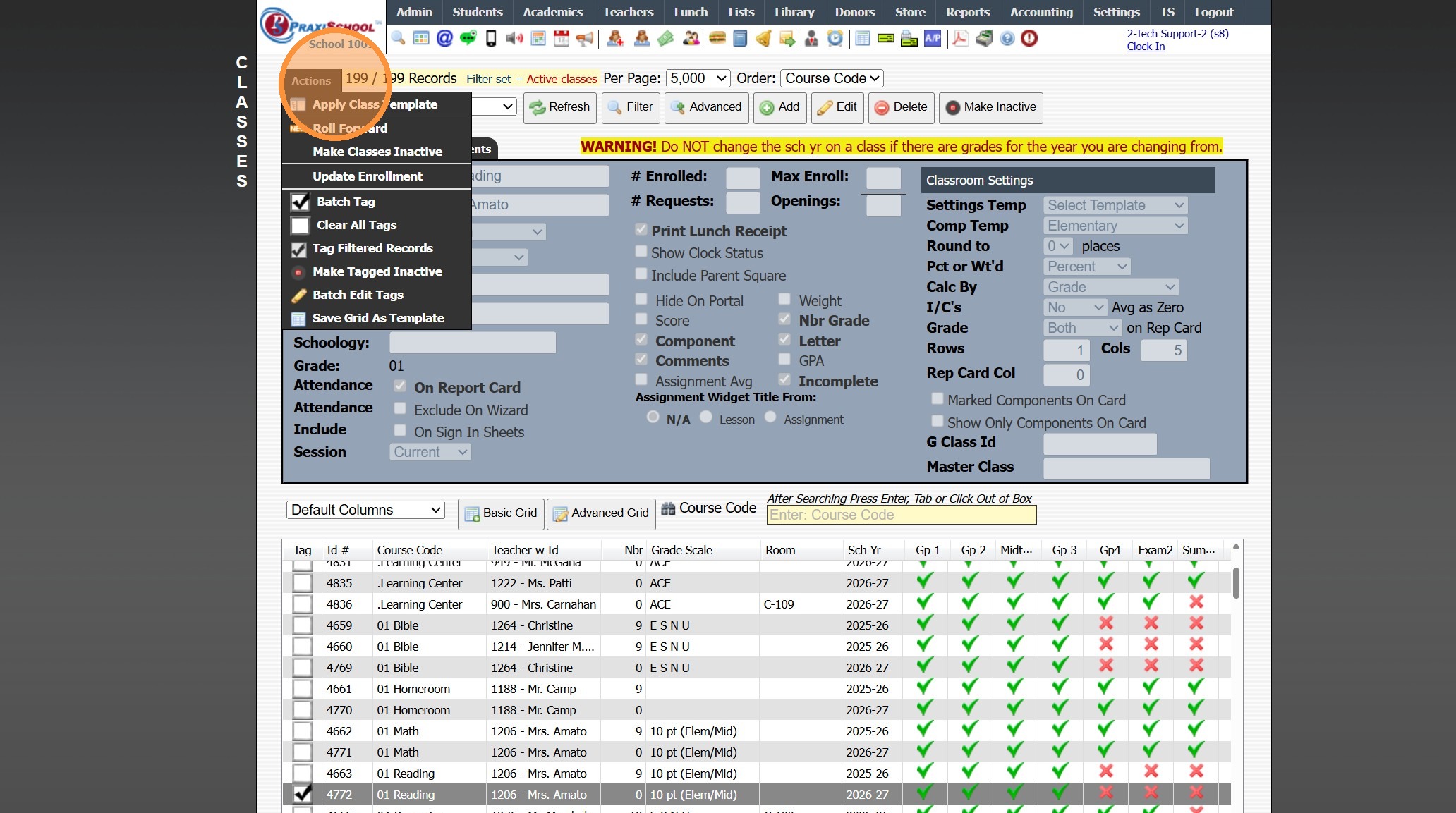Click the magnifier search icon in toolbar

tap(399, 38)
